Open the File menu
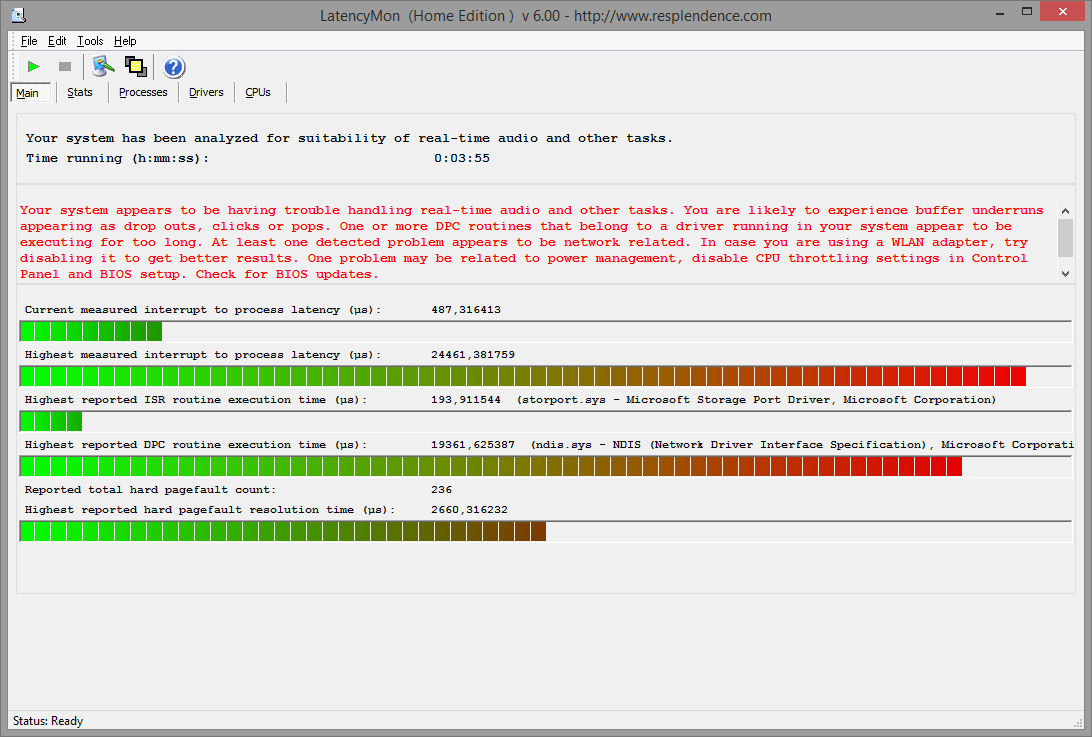The image size is (1092, 737). tap(29, 41)
